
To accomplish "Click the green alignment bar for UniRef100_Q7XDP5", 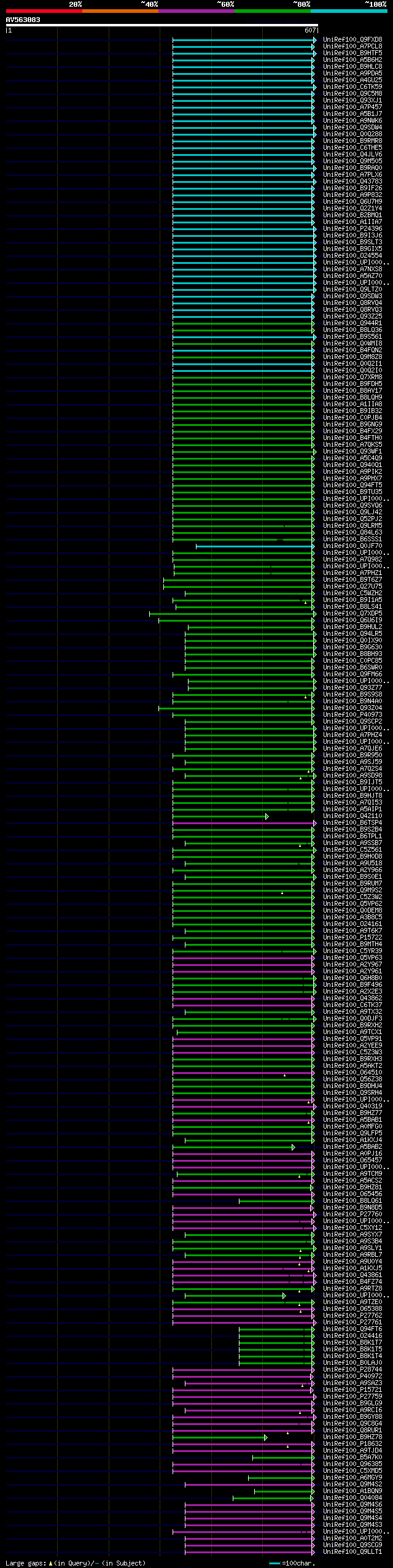I will pyautogui.click(x=233, y=614).
